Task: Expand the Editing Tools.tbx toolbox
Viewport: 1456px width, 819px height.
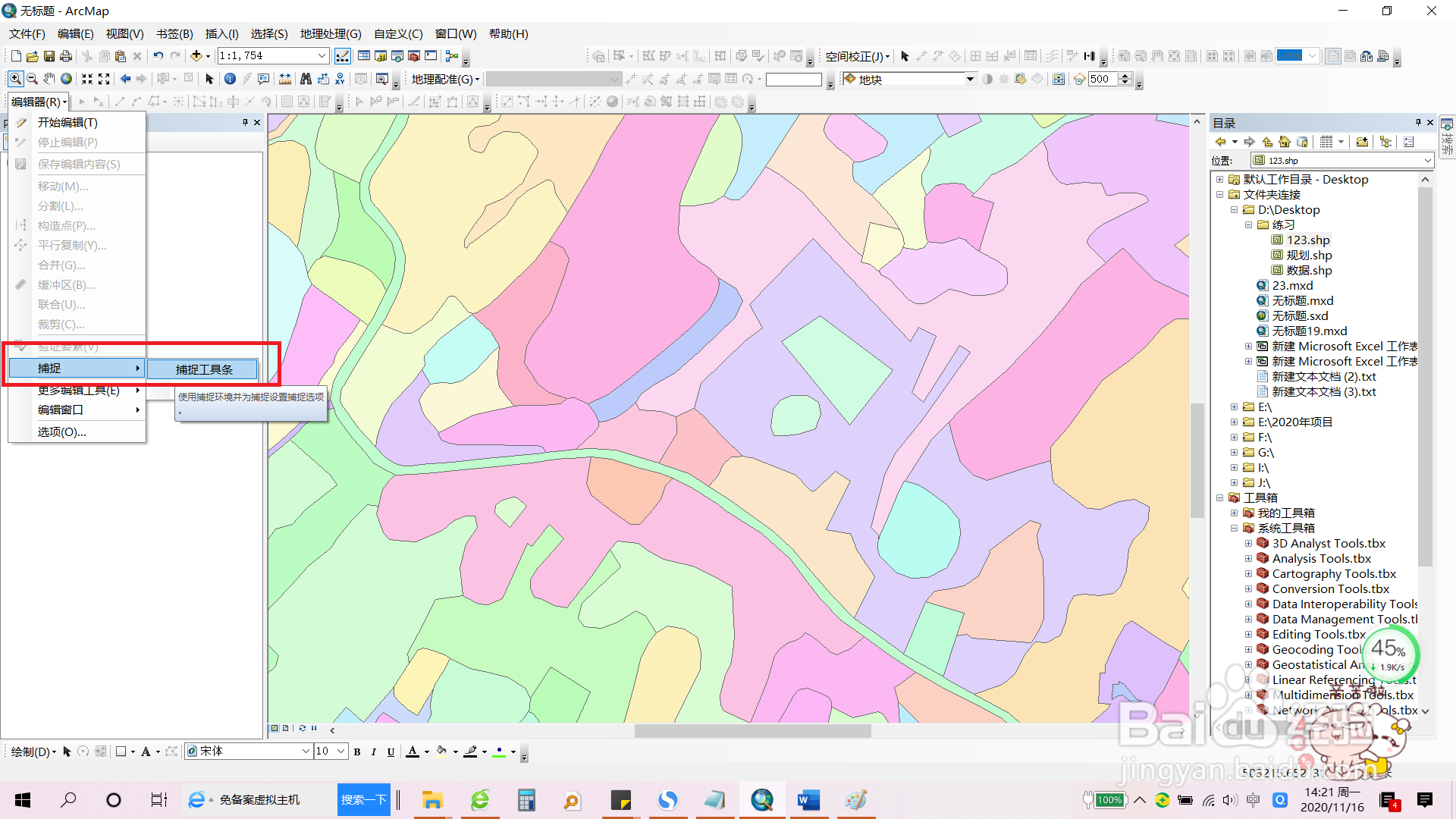Action: 1248,635
